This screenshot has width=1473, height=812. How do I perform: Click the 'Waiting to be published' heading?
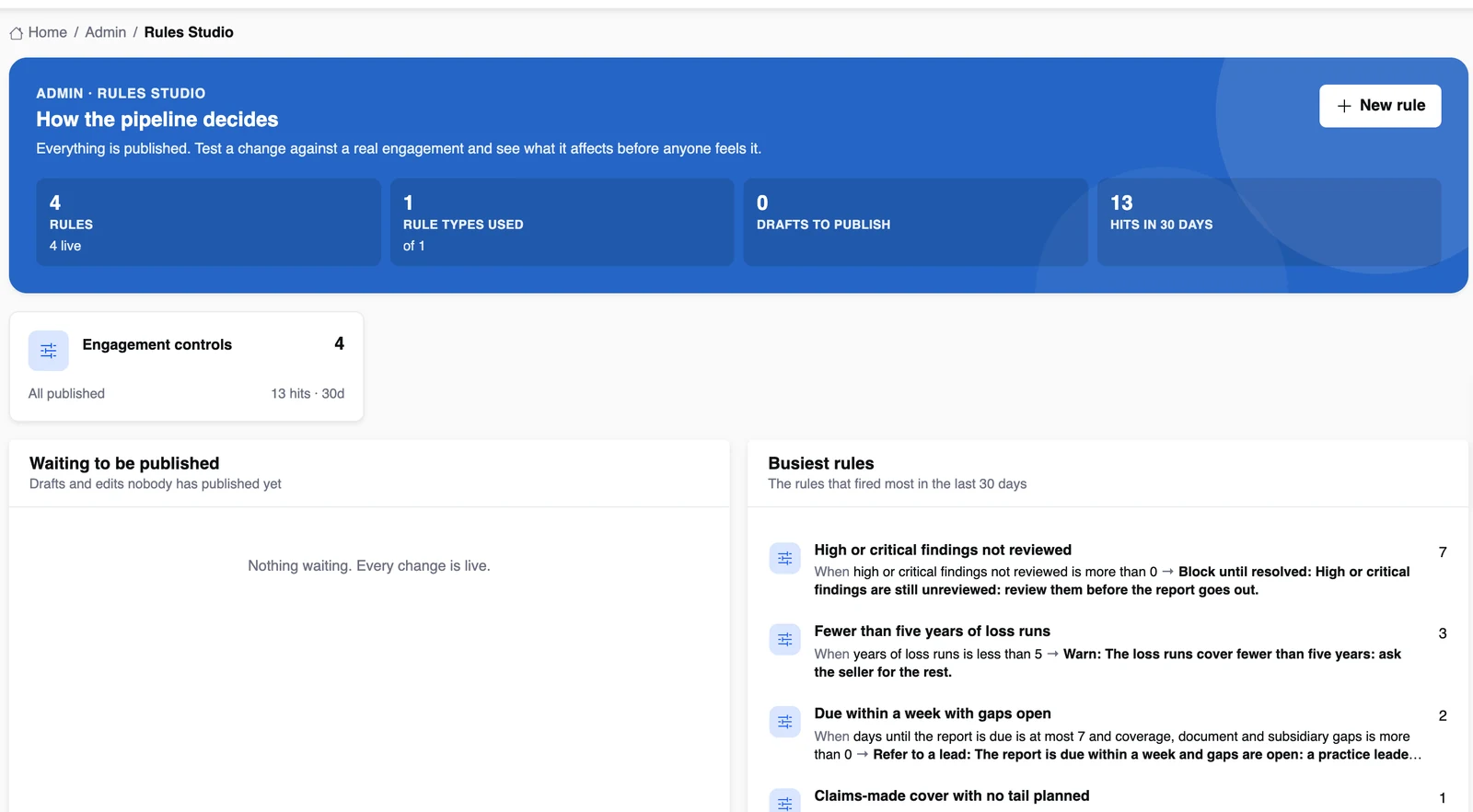pos(124,463)
